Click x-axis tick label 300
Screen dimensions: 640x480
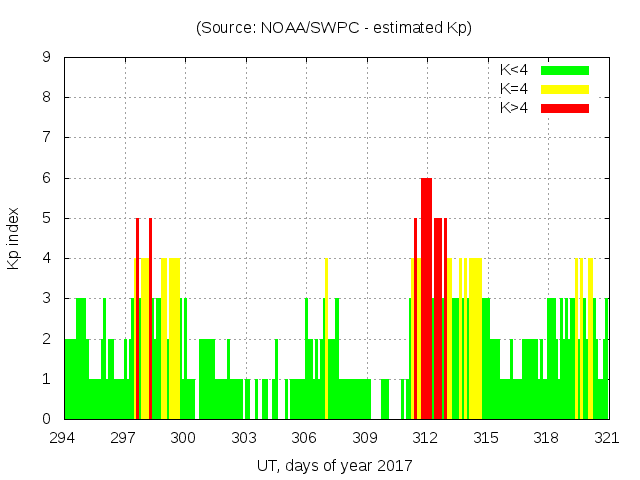pos(185,438)
